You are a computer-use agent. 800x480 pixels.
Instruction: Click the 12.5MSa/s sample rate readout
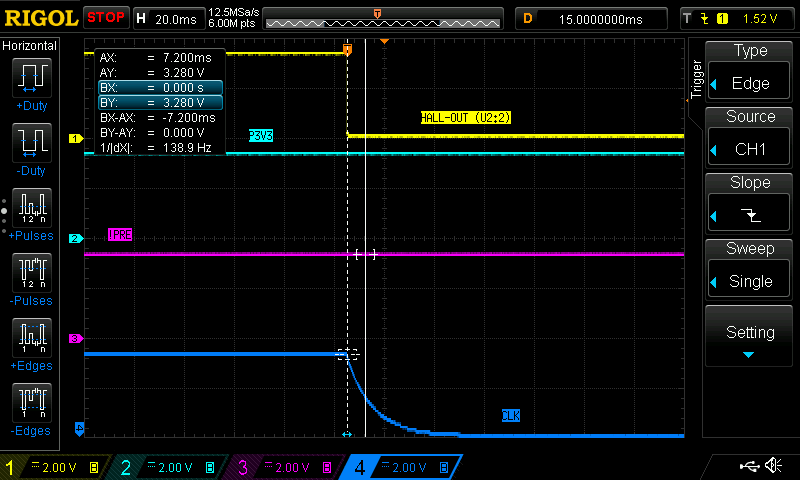coord(234,12)
